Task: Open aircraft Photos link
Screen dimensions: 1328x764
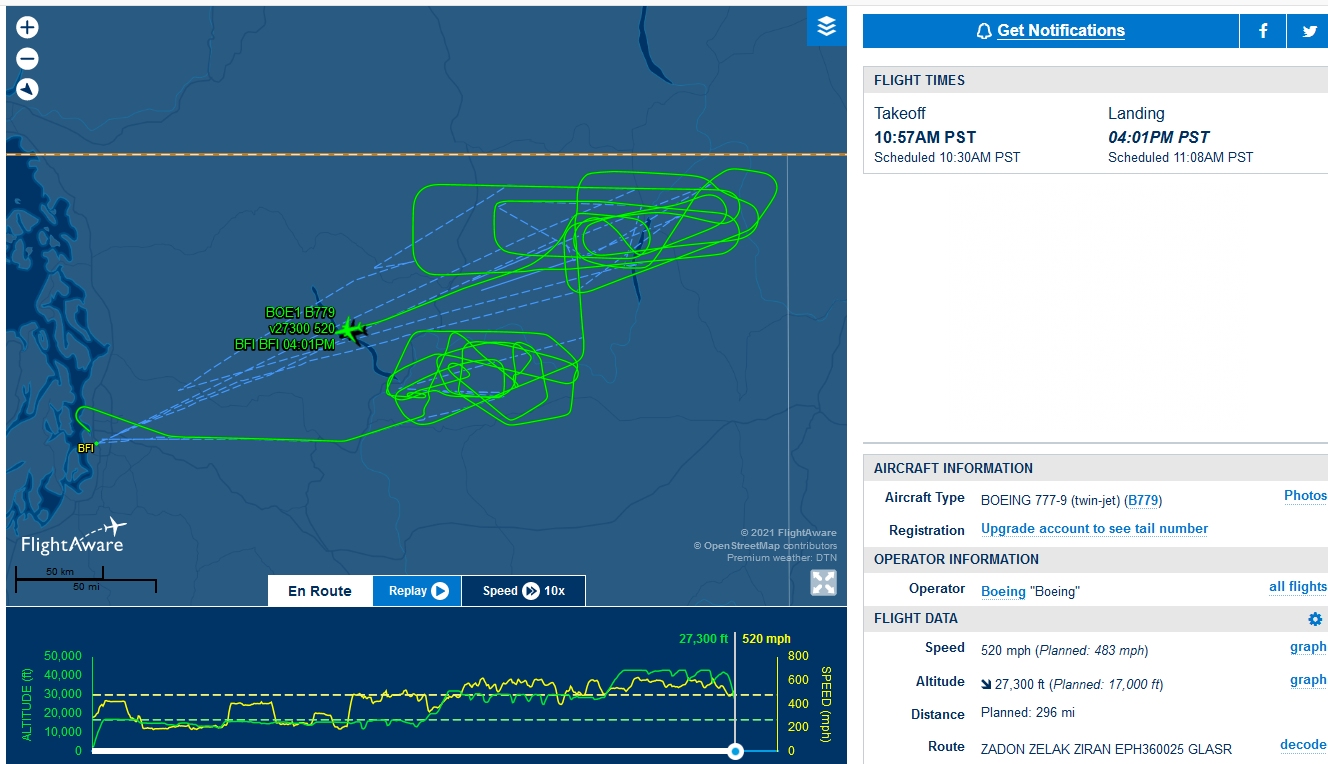Action: pos(1305,496)
